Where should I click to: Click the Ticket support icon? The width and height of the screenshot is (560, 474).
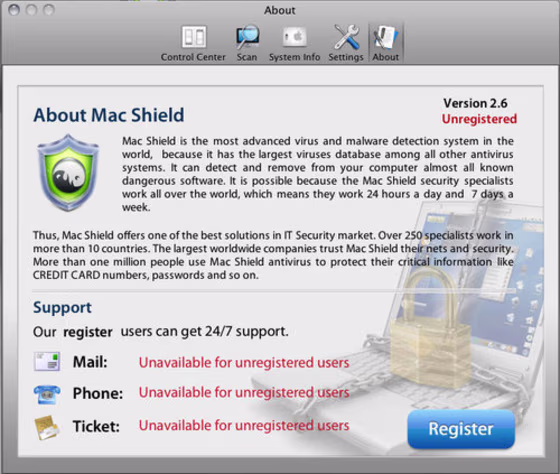46,427
